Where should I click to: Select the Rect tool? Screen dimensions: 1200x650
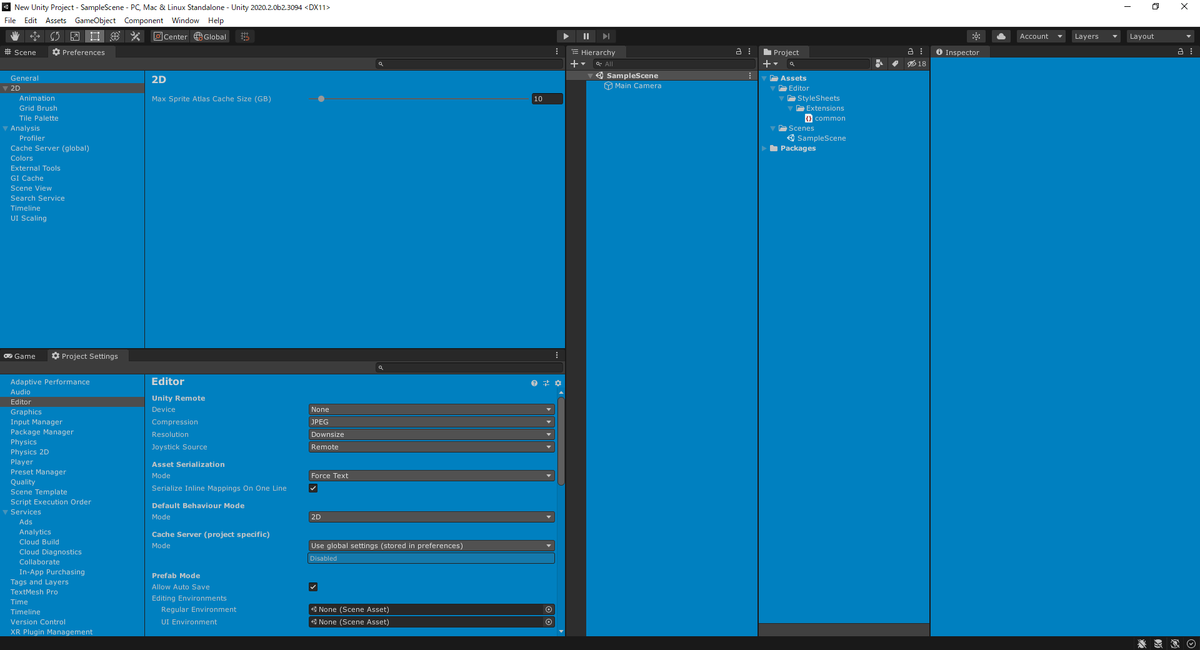coord(95,36)
